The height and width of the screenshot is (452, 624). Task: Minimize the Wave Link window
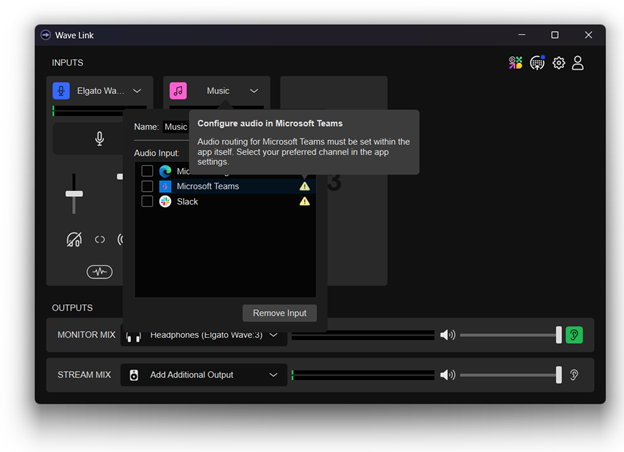(522, 35)
